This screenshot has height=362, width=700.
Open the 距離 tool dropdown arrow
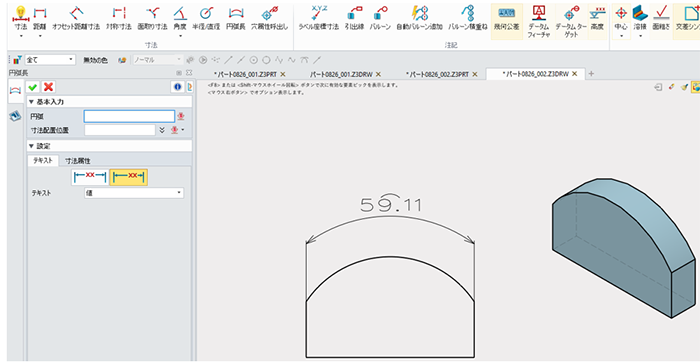click(x=40, y=35)
